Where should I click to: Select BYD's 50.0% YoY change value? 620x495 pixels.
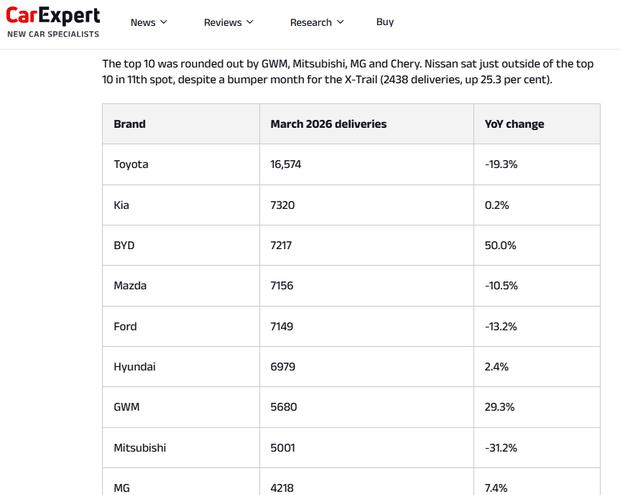pyautogui.click(x=500, y=245)
